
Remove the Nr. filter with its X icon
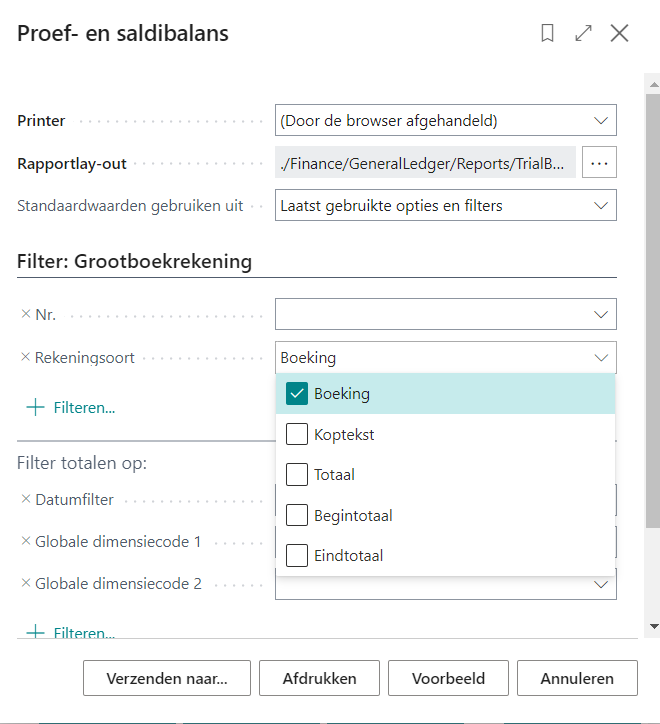coord(26,314)
